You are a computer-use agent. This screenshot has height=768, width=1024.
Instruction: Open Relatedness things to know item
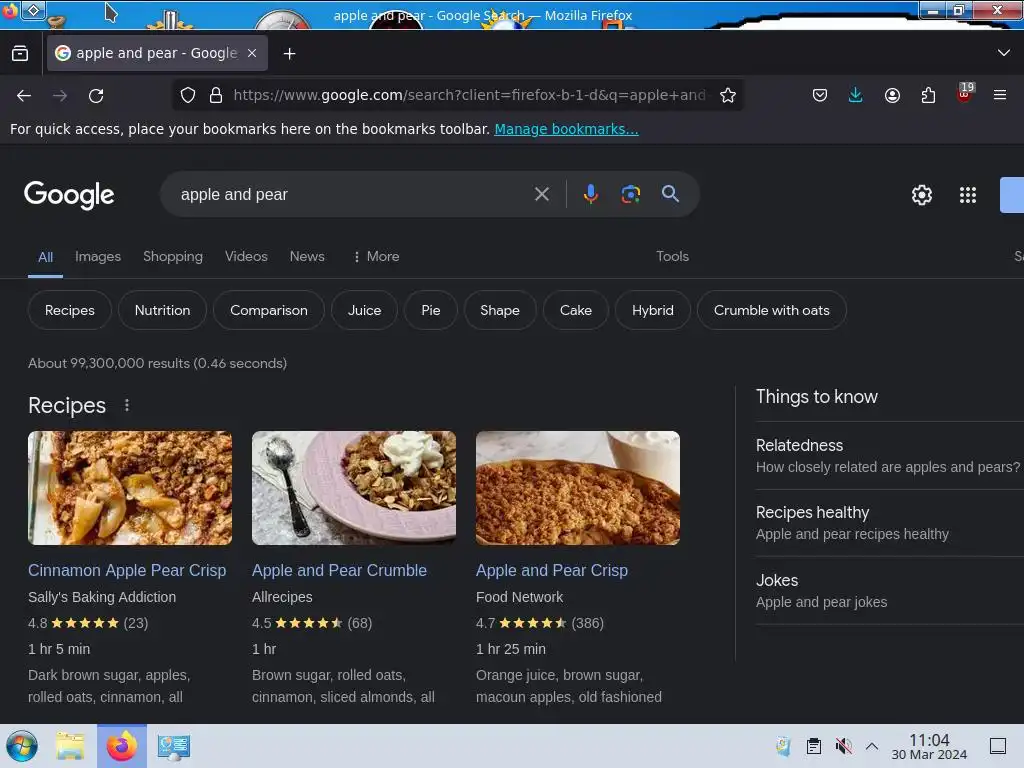click(x=888, y=456)
